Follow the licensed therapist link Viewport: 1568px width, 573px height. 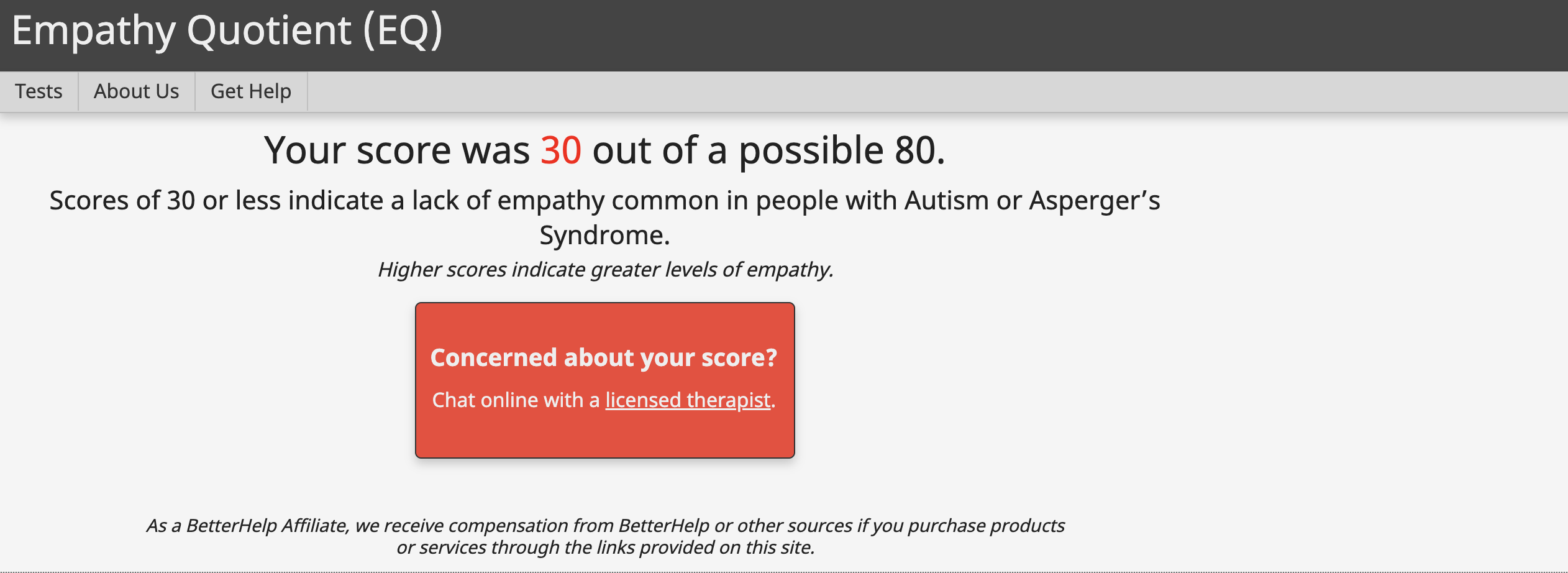[688, 400]
